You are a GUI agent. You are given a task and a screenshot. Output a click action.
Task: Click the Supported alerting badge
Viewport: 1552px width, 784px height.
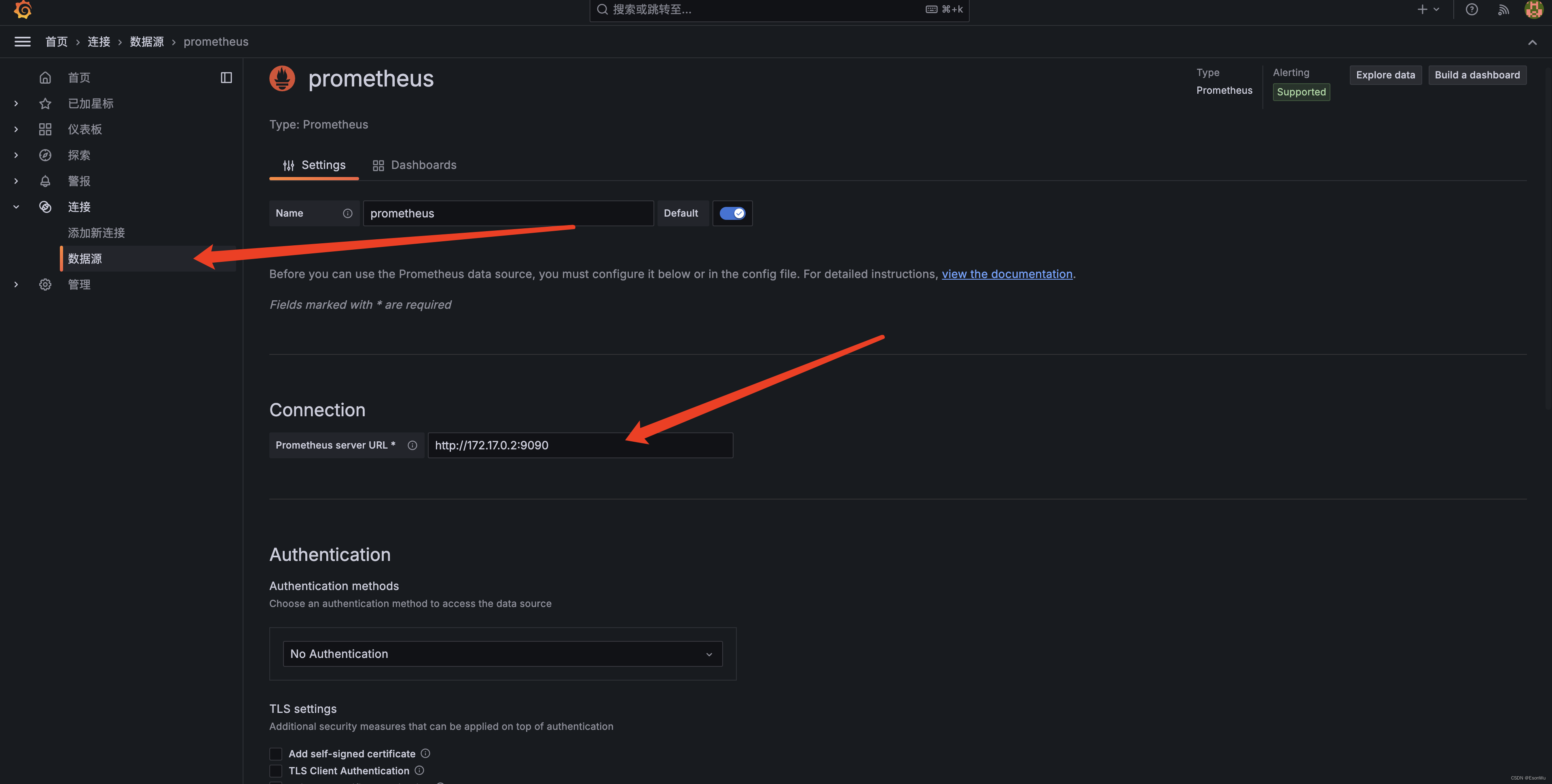(x=1301, y=92)
